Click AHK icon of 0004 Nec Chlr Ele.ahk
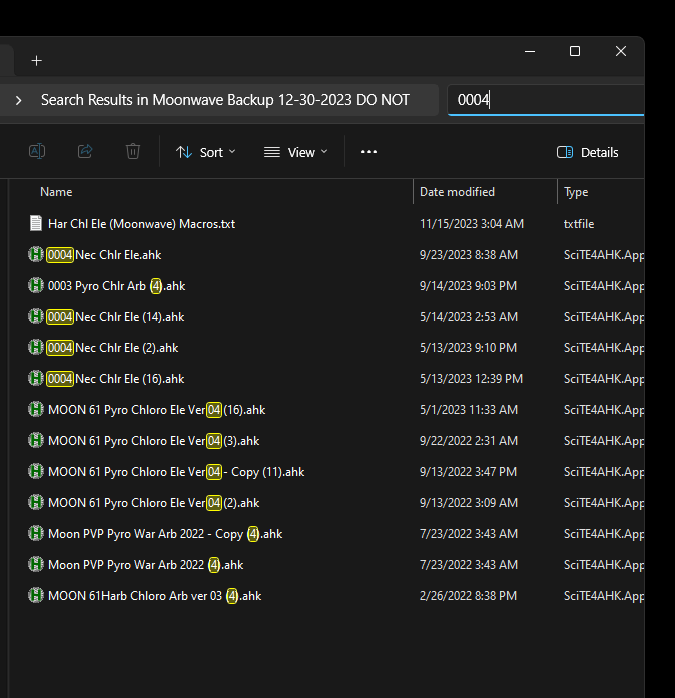This screenshot has width=675, height=698. coord(36,255)
